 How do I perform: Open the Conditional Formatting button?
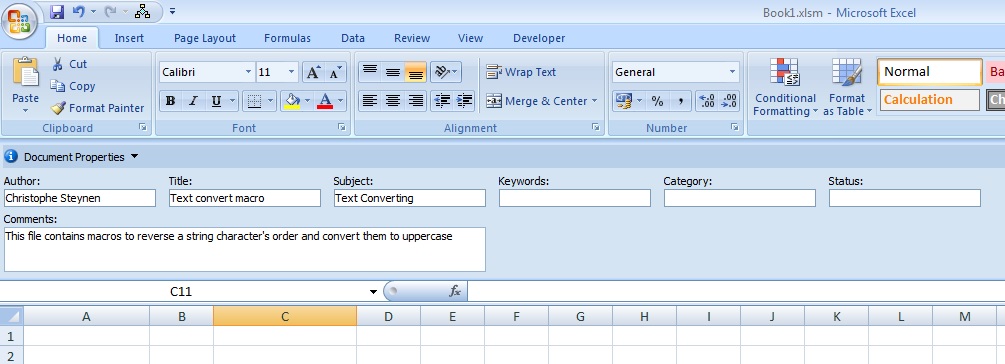coord(785,87)
